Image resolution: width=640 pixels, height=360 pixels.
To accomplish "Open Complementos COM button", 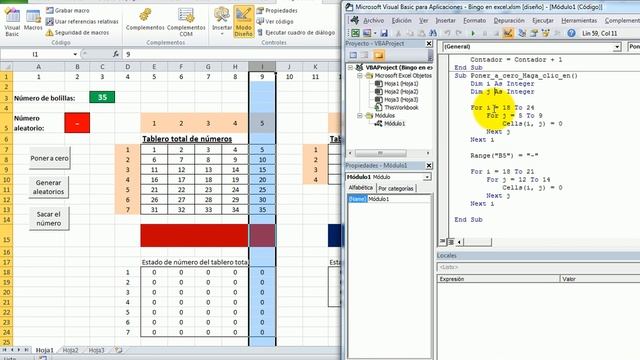I will point(186,22).
